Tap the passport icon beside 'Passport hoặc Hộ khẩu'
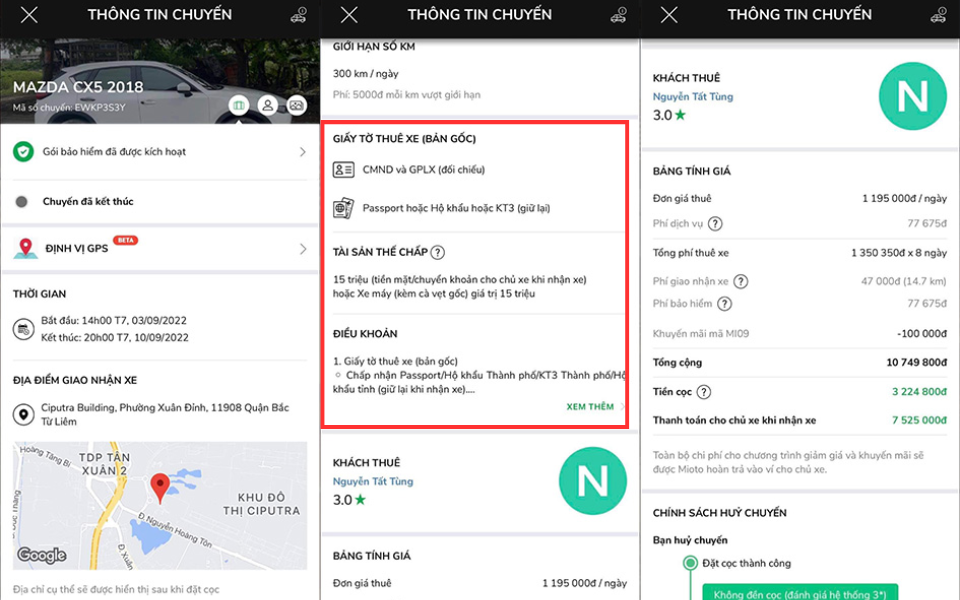This screenshot has height=600, width=960. pyautogui.click(x=343, y=208)
